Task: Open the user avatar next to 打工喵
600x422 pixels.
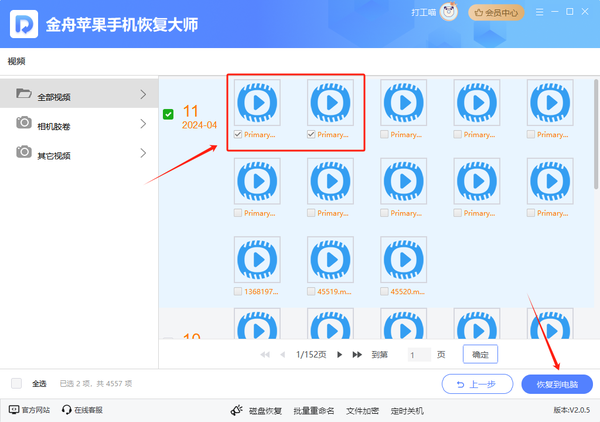Action: click(x=448, y=12)
